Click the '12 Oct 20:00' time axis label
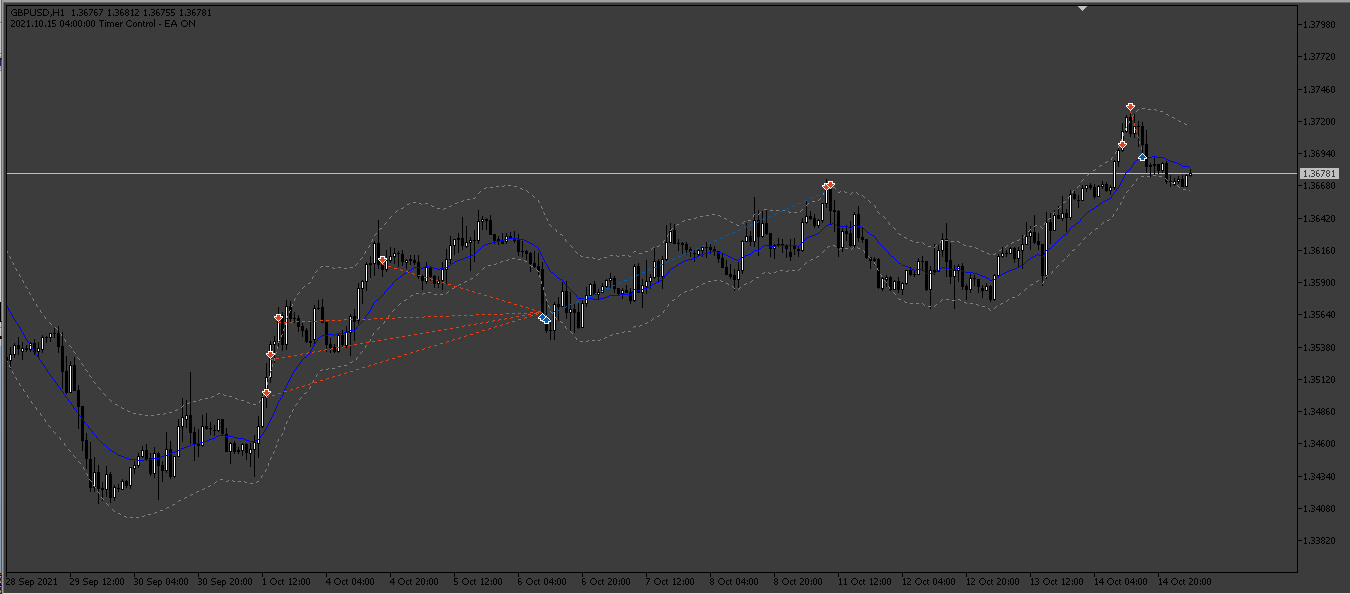The height and width of the screenshot is (594, 1350). tap(993, 581)
